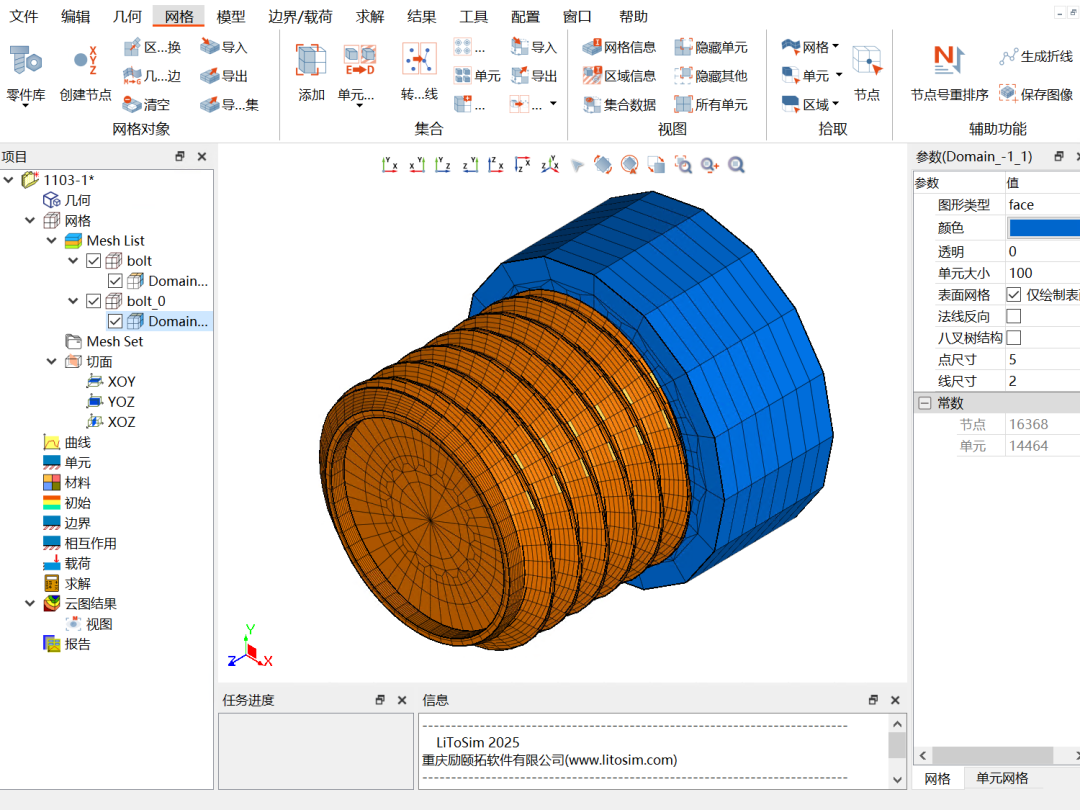Click 隐藏其他 hide others
Viewport: 1080px width, 810px height.
point(710,76)
